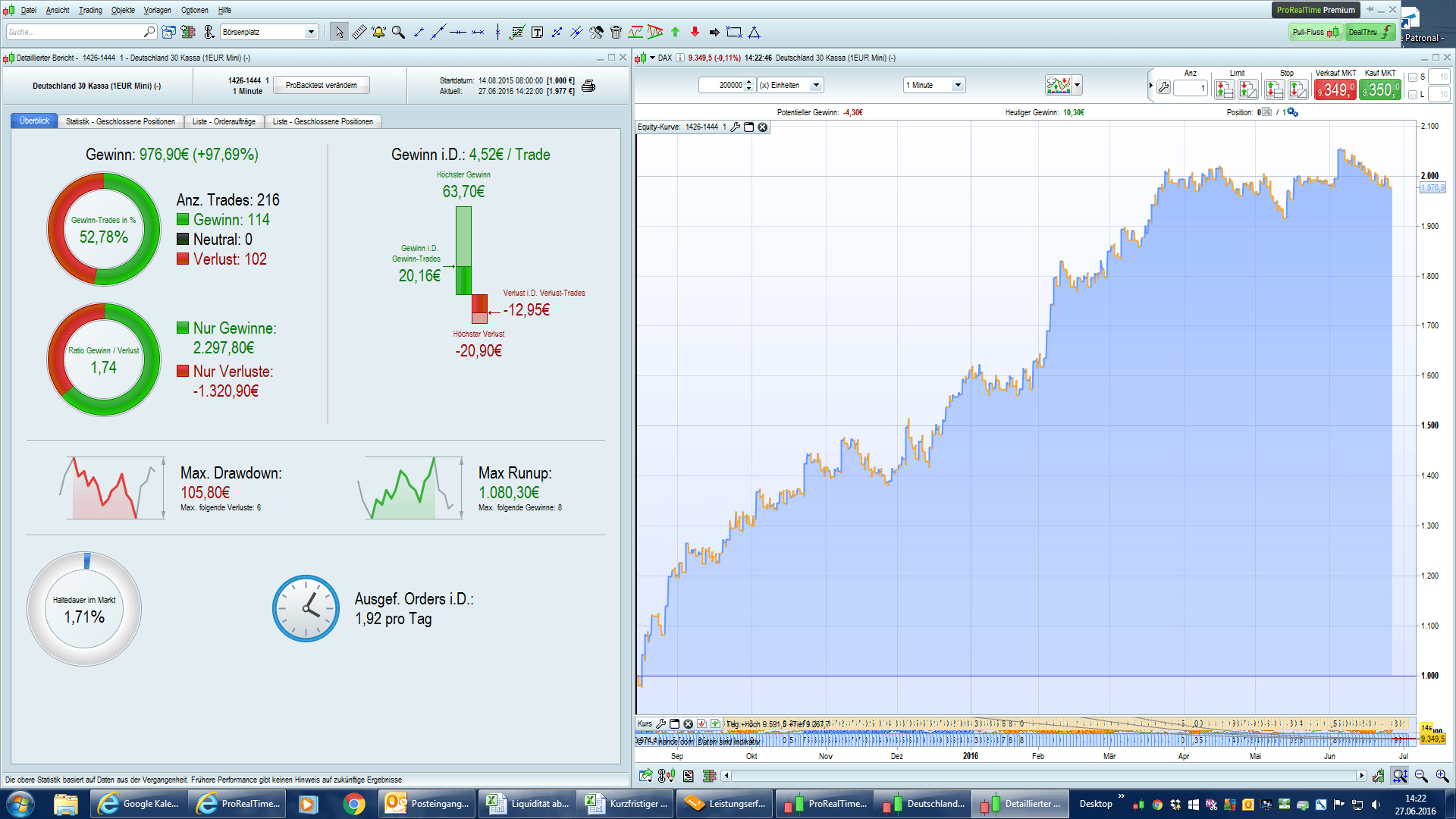This screenshot has height=819, width=1456.
Task: Toggle the Pull-Fluss mode button
Action: [1315, 32]
